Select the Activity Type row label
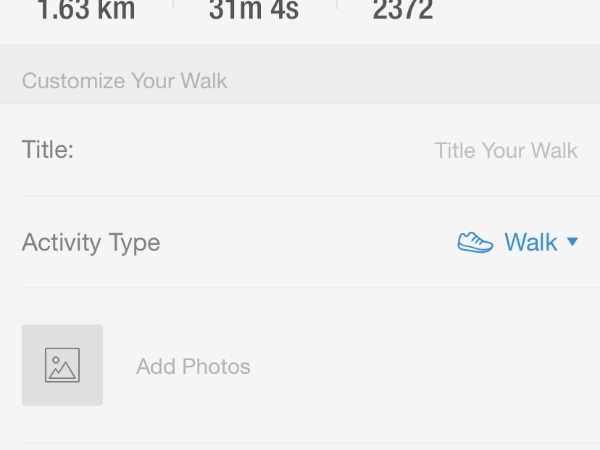600x450 pixels. point(91,243)
